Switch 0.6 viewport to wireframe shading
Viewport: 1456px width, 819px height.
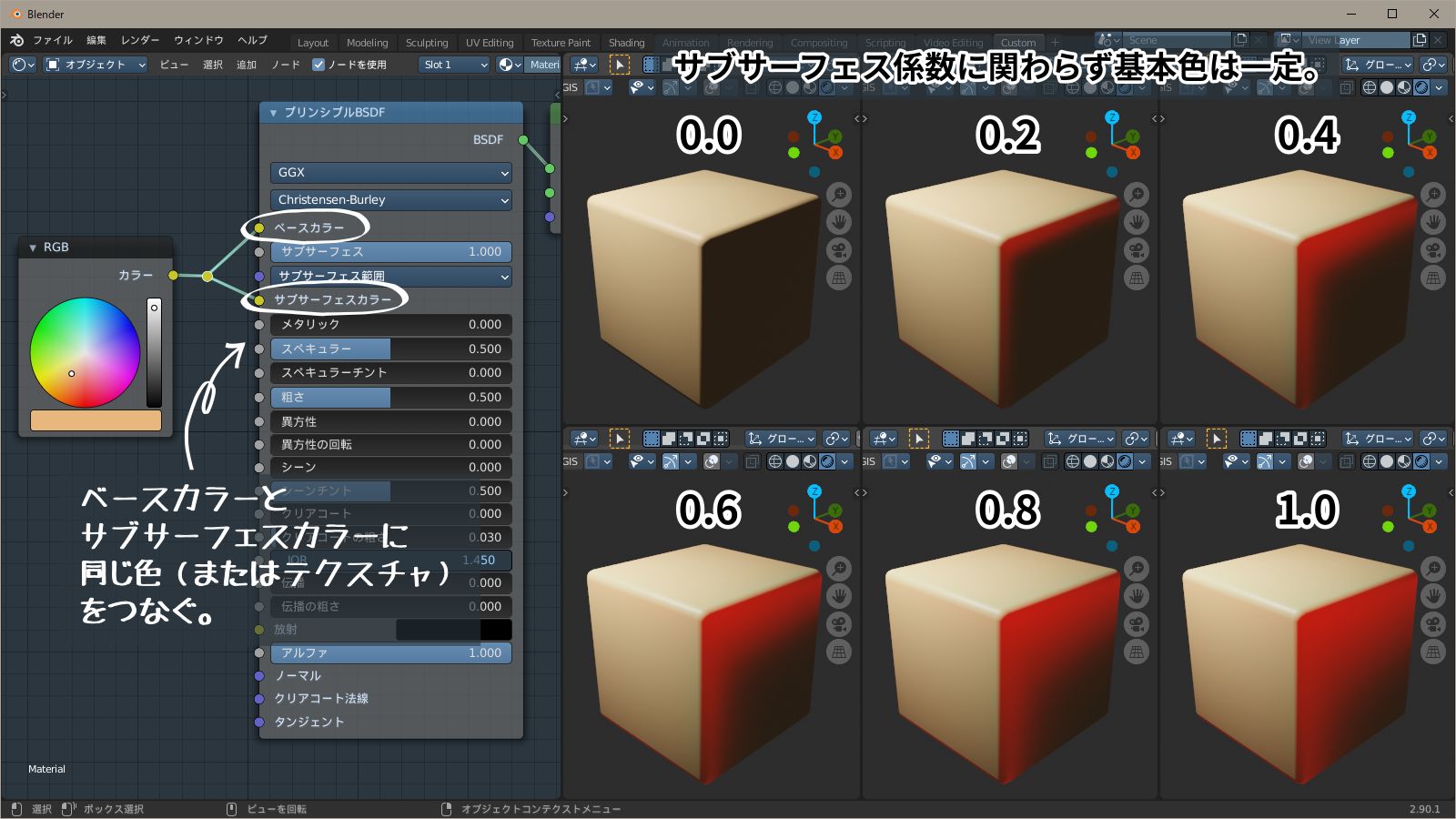coord(775,461)
